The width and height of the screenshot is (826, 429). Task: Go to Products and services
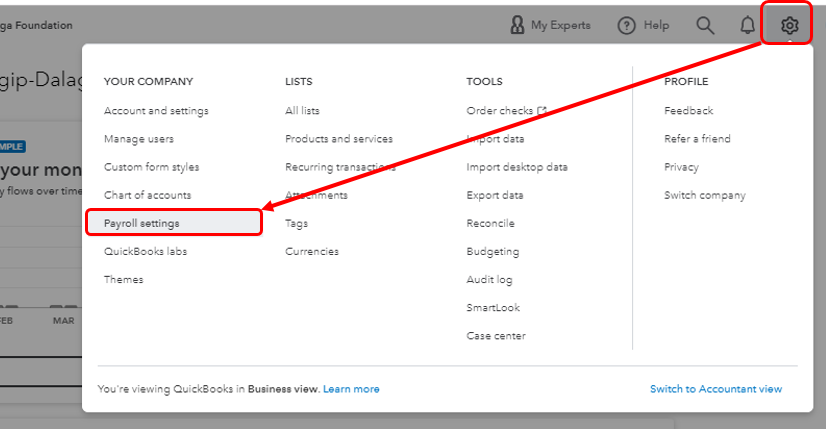coord(339,139)
